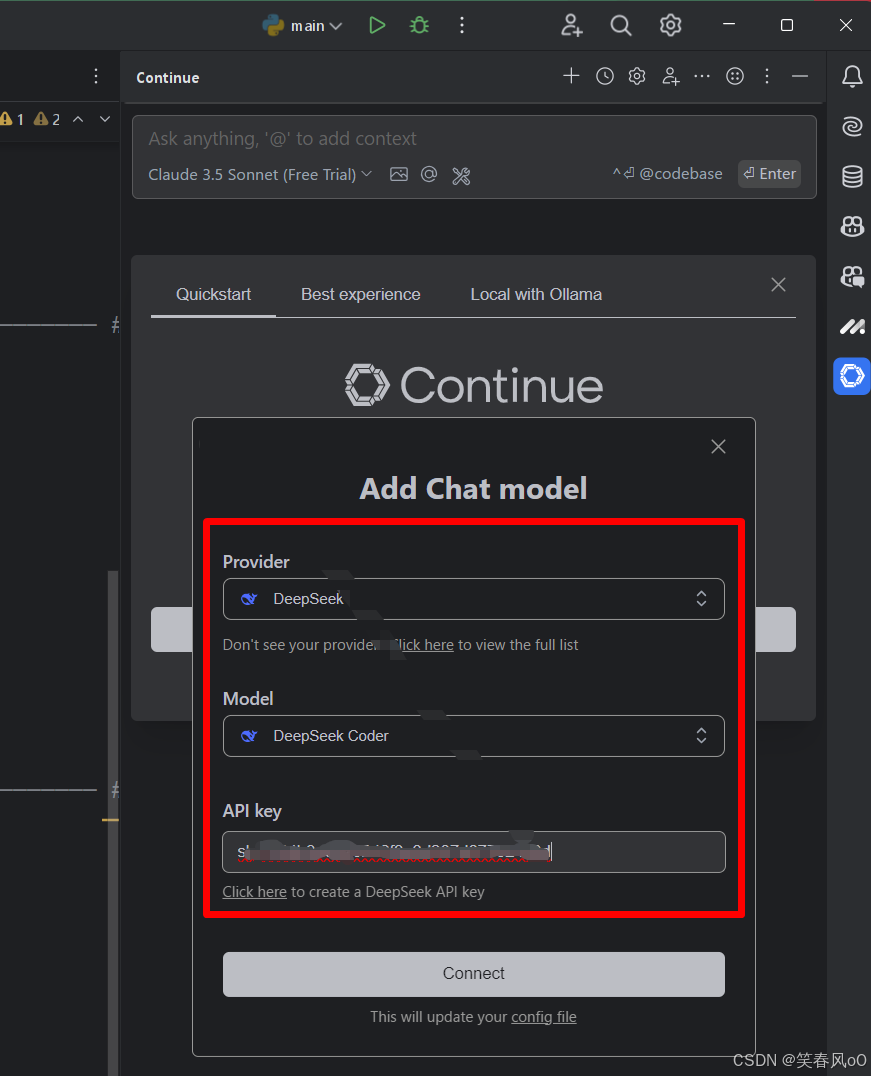Open link to create DeepSeek API key
This screenshot has width=871, height=1076.
255,892
